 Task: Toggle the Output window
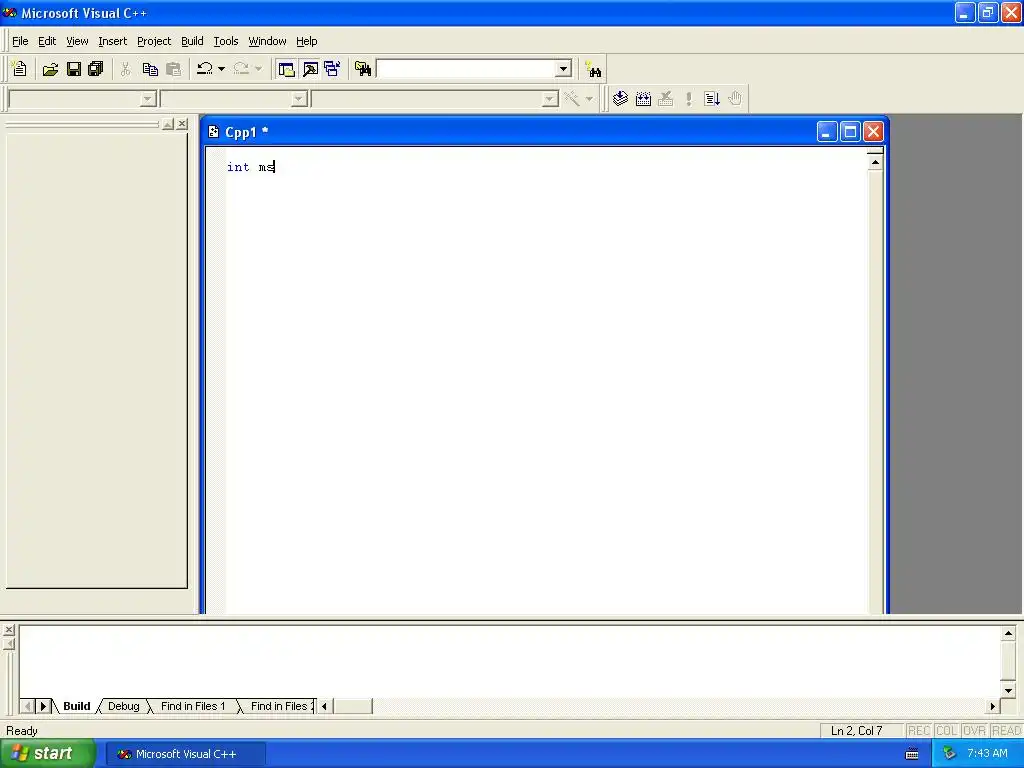[310, 69]
